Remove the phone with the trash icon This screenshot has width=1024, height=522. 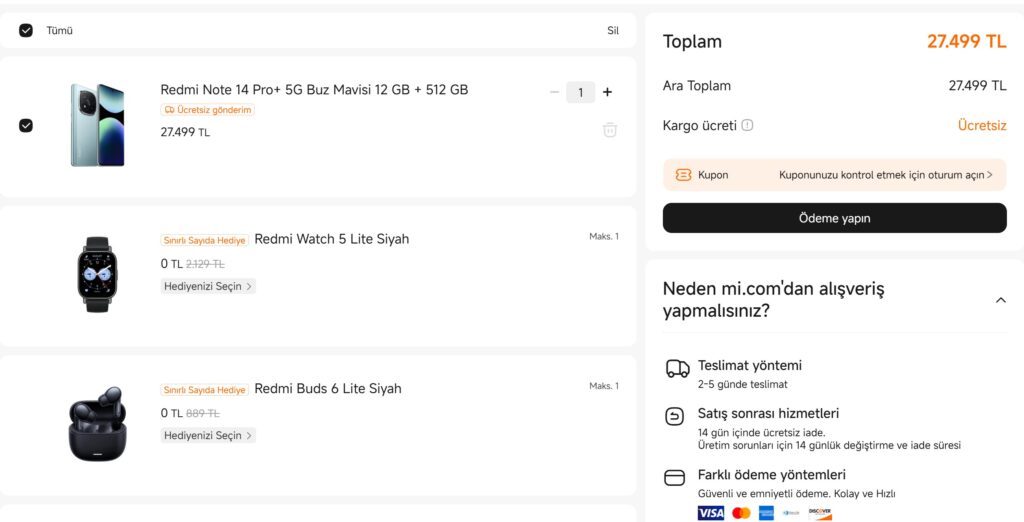(609, 129)
